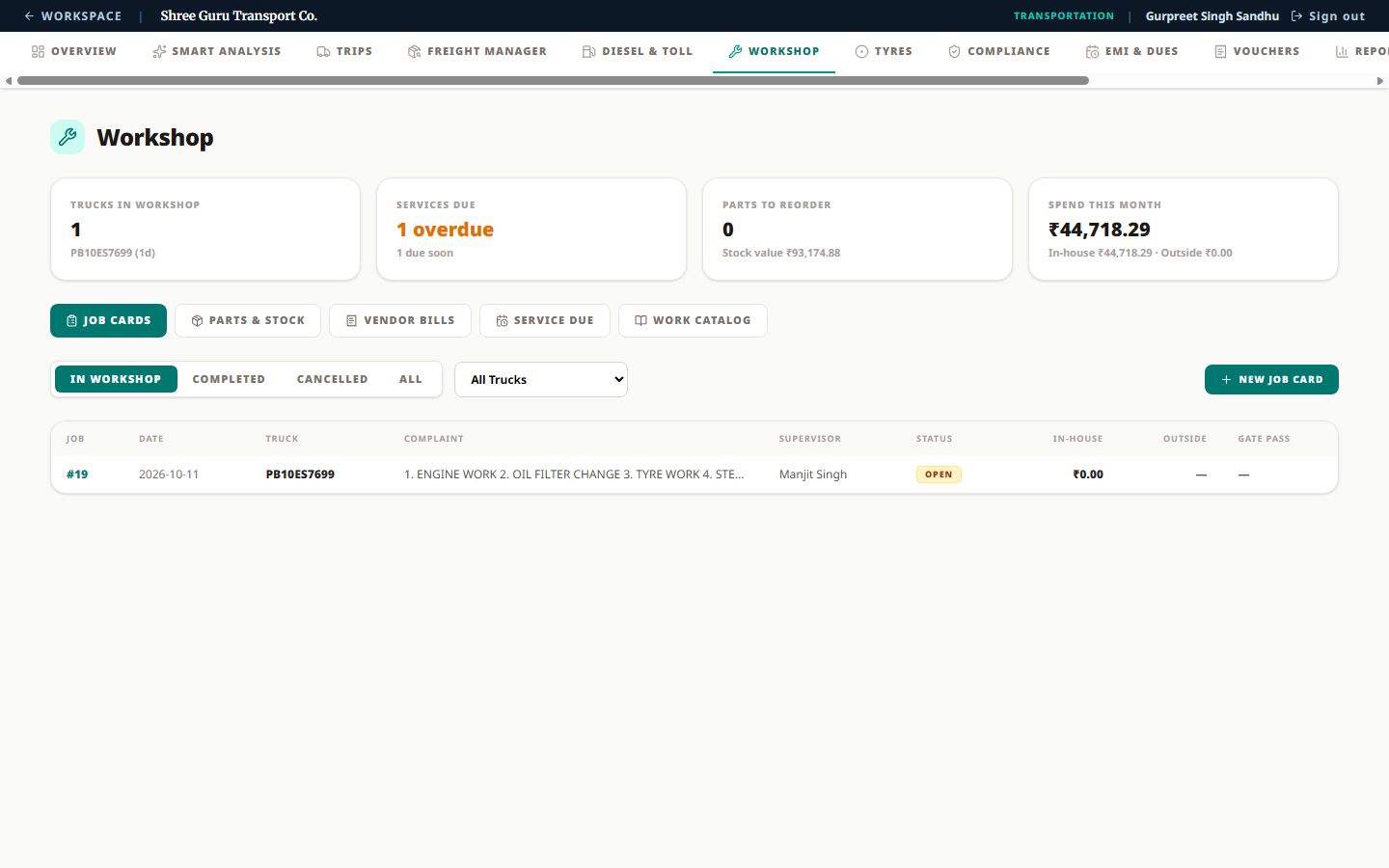The height and width of the screenshot is (868, 1389).
Task: Click the 1 overdue Services Due card
Action: pos(531,230)
